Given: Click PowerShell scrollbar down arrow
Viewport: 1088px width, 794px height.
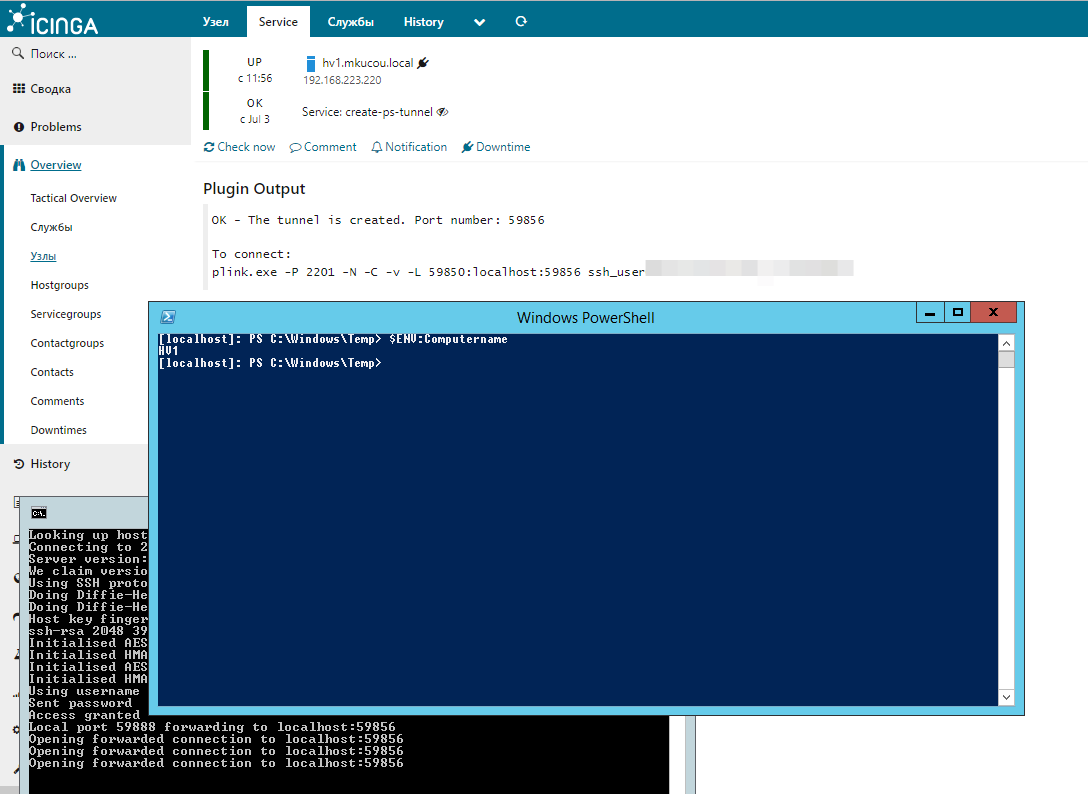Looking at the screenshot, I should click(x=1006, y=697).
